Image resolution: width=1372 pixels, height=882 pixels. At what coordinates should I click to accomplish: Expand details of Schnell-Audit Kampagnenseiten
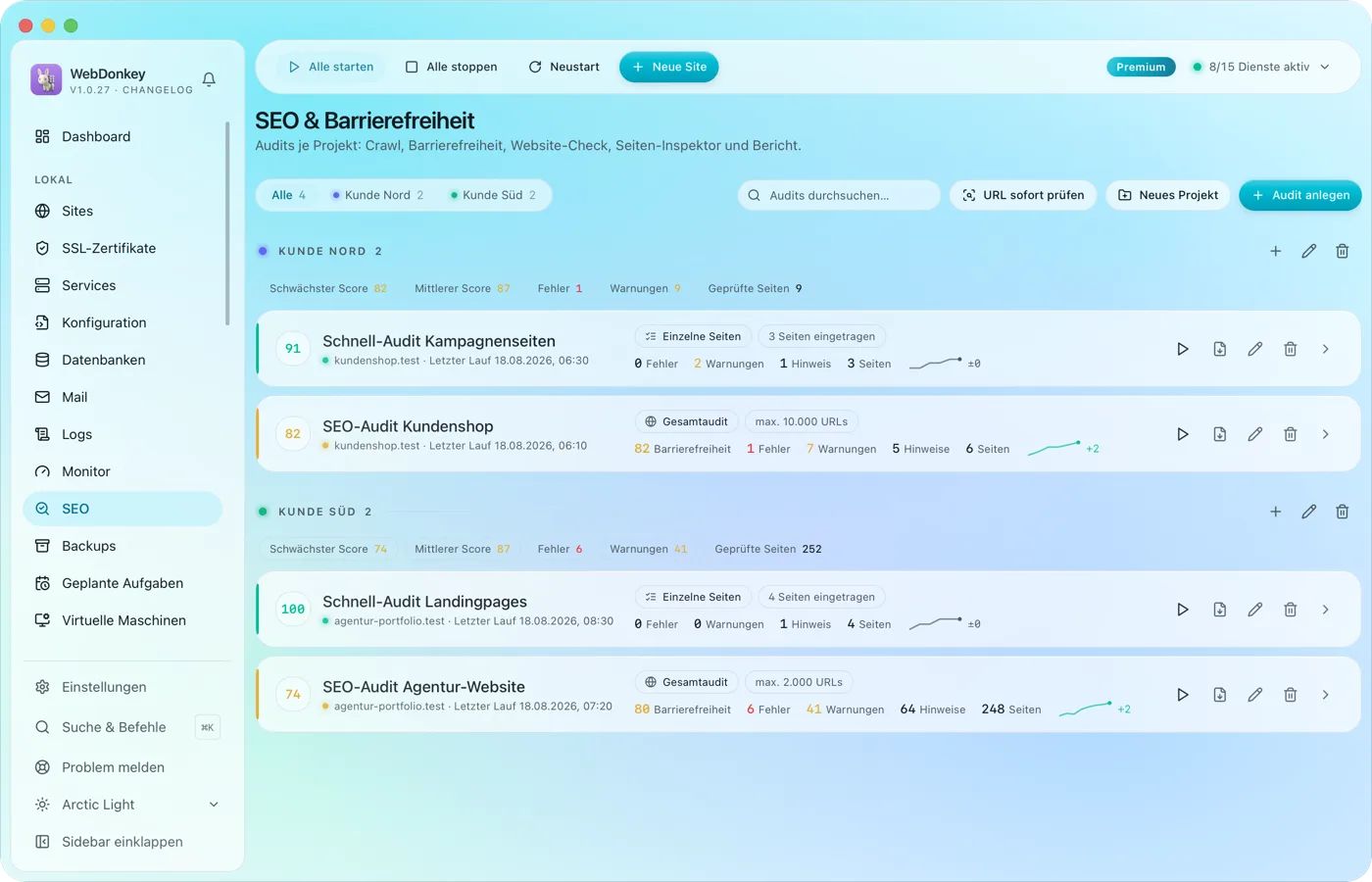[1326, 349]
